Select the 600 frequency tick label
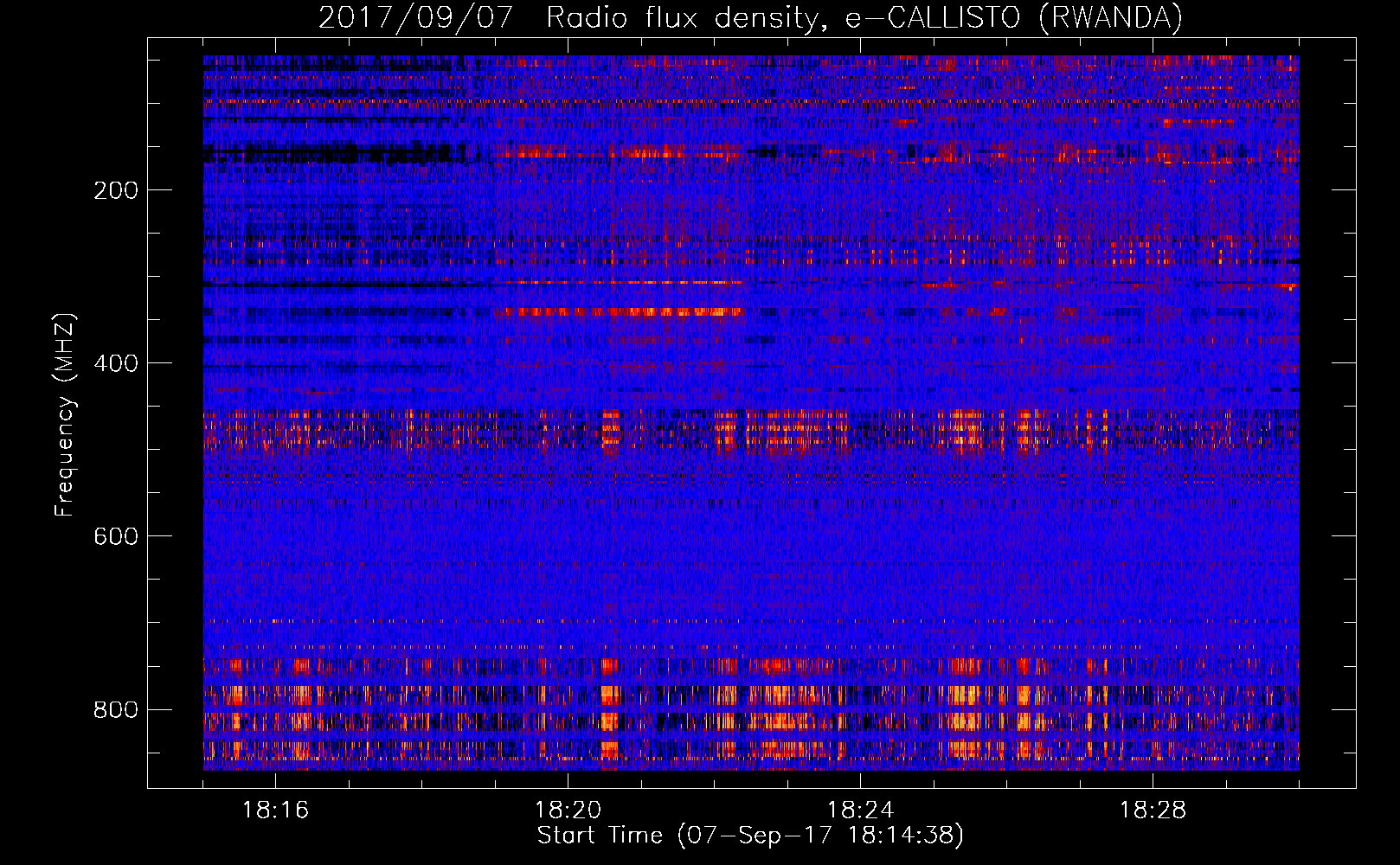 (x=116, y=536)
